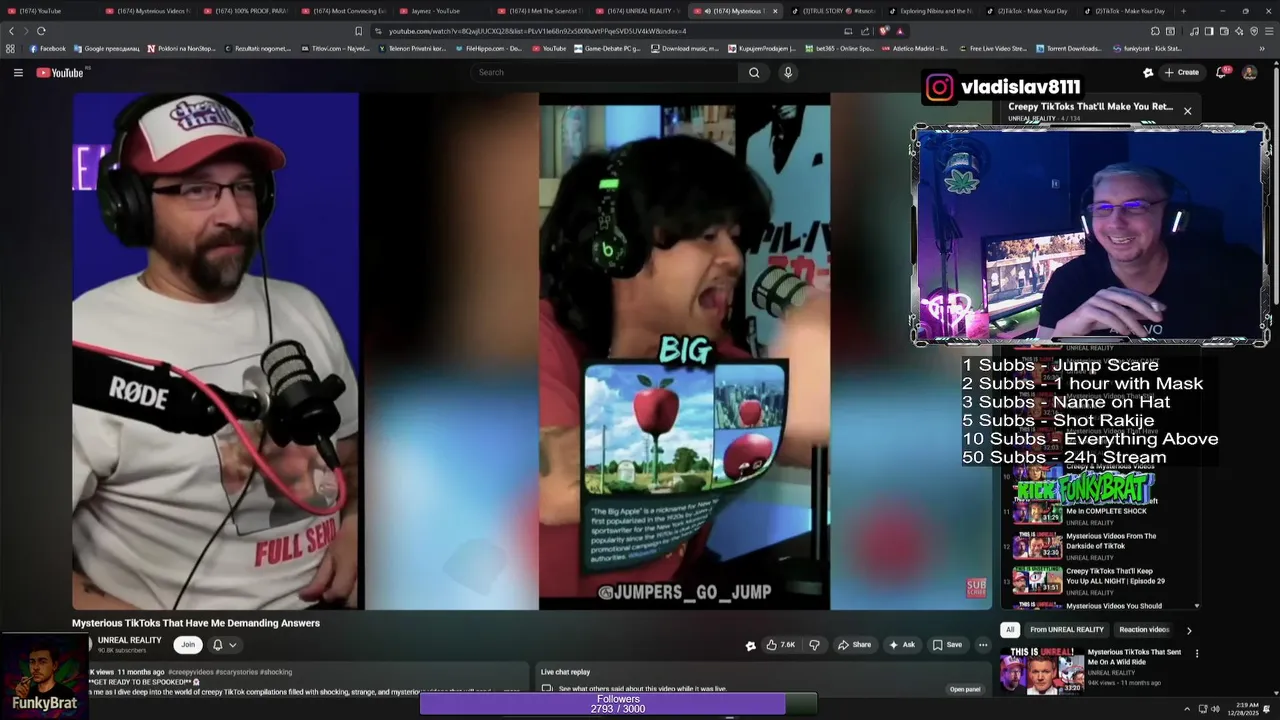Open Facebook bookmark in bookmarks bar
The image size is (1280, 720).
coord(46,48)
